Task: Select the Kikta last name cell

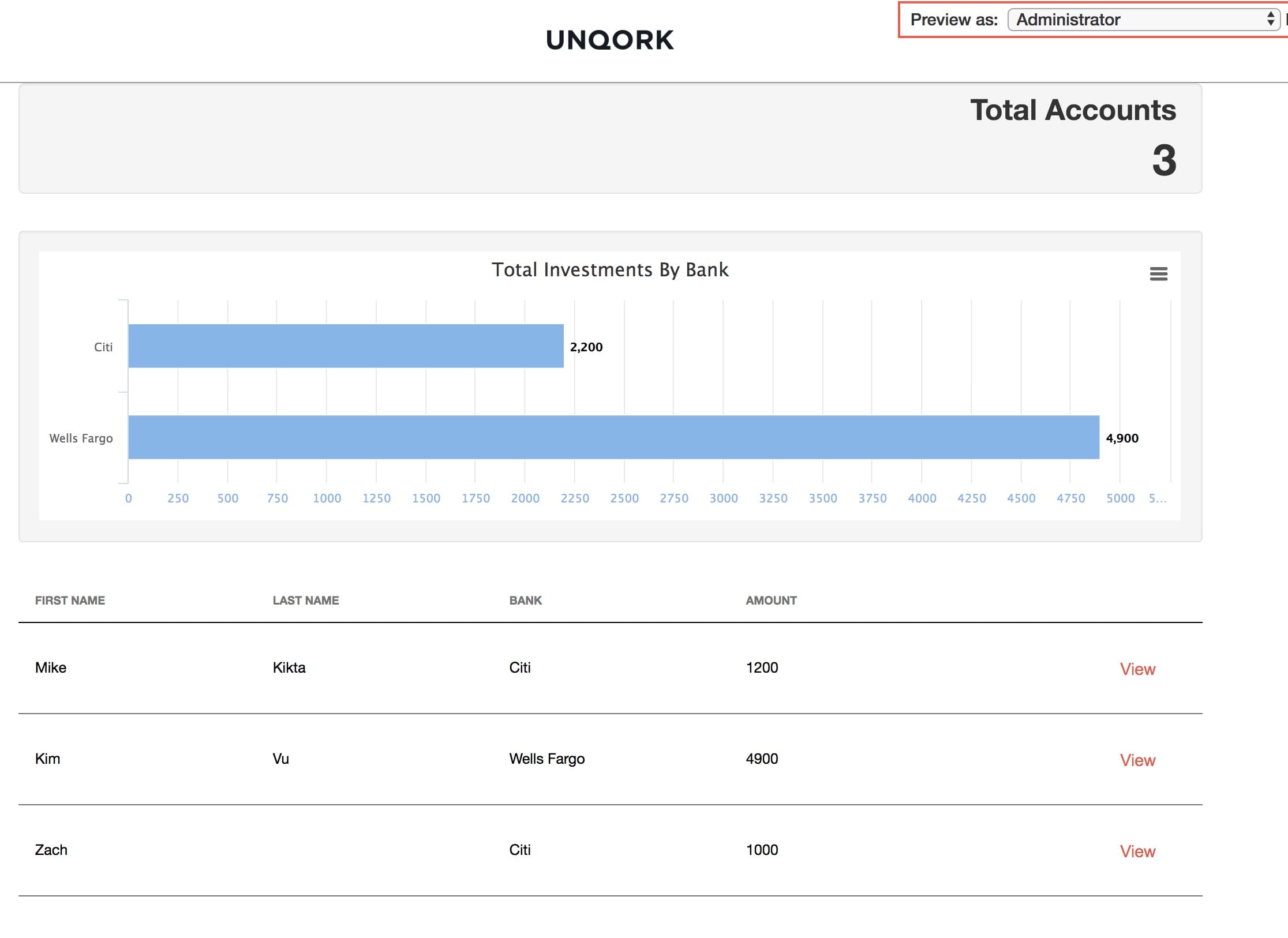Action: (289, 667)
